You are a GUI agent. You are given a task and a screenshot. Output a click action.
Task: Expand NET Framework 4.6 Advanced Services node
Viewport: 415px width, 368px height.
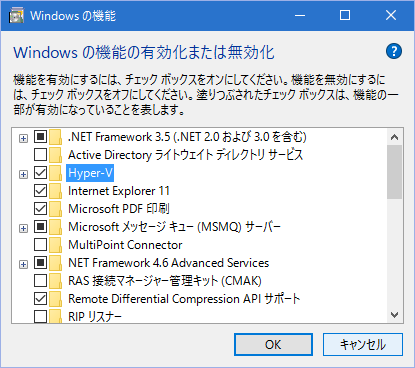pyautogui.click(x=23, y=264)
